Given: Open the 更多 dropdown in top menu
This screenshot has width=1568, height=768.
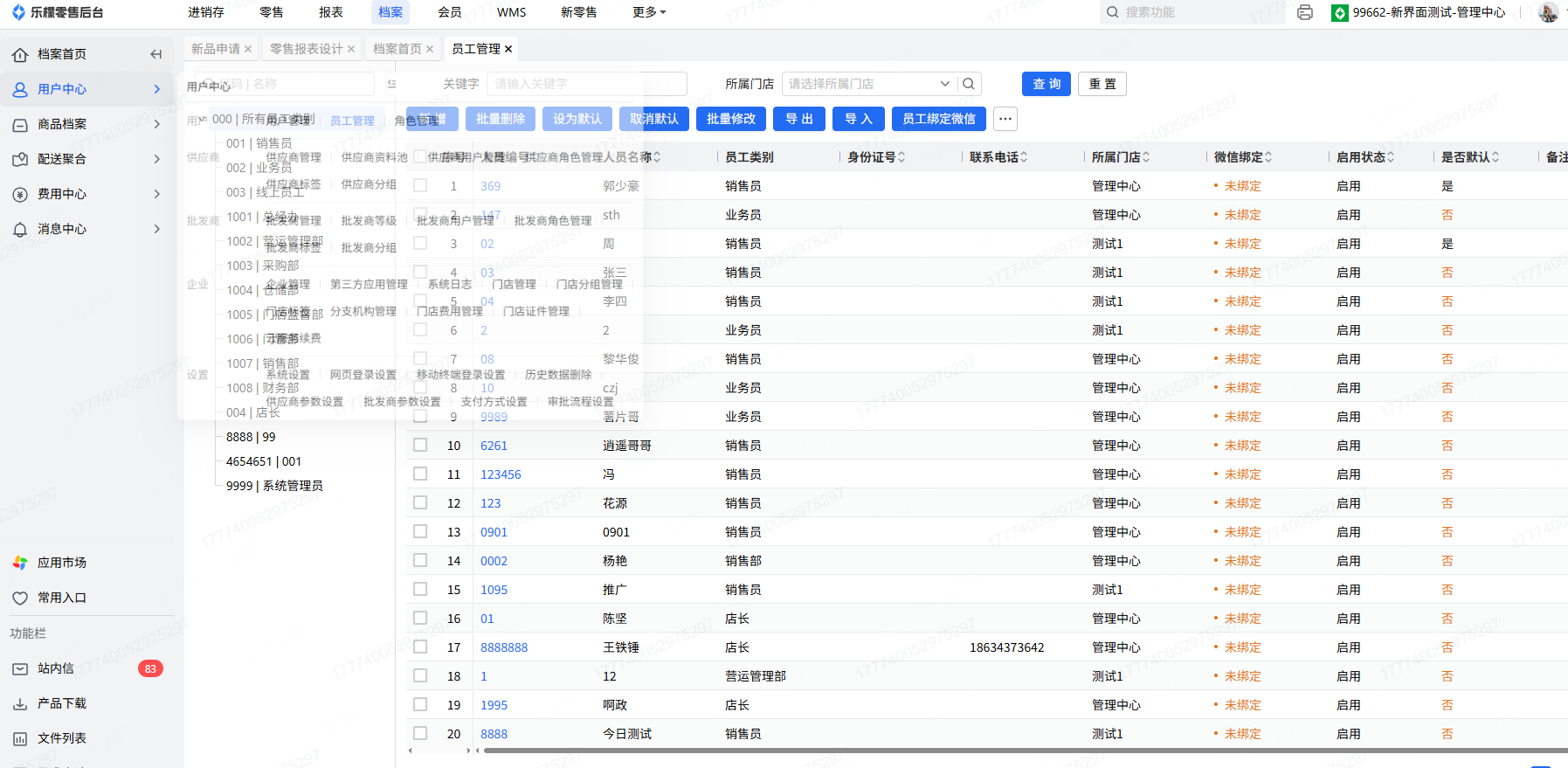Looking at the screenshot, I should [649, 12].
